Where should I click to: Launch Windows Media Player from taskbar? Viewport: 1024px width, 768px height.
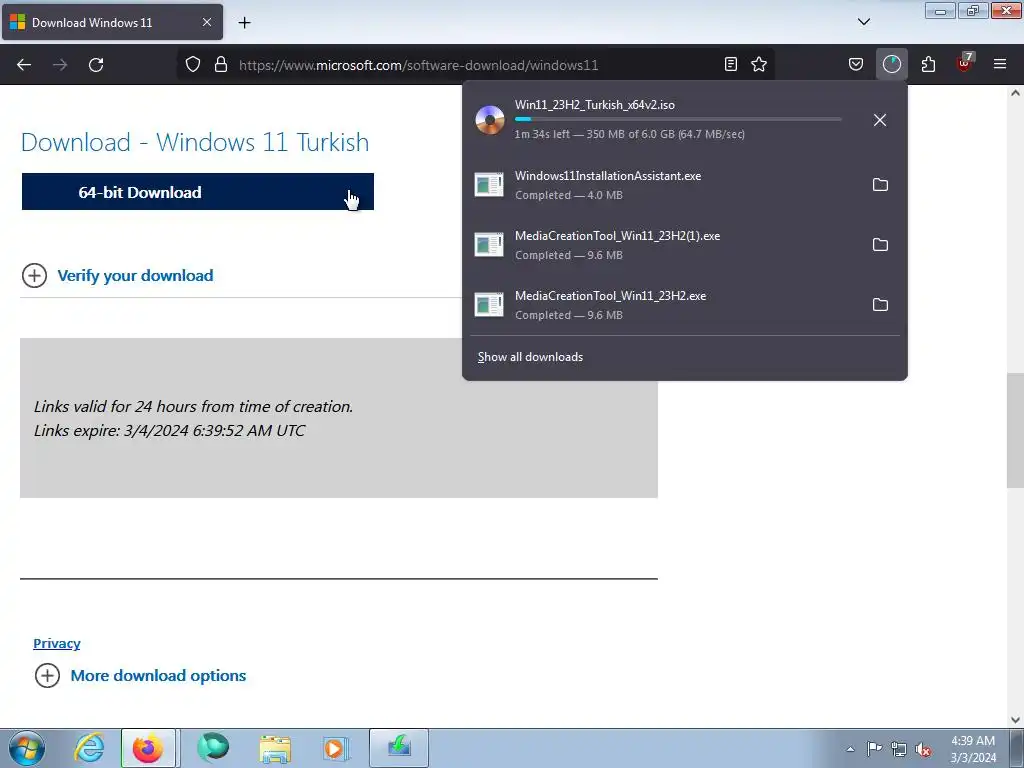tap(336, 748)
